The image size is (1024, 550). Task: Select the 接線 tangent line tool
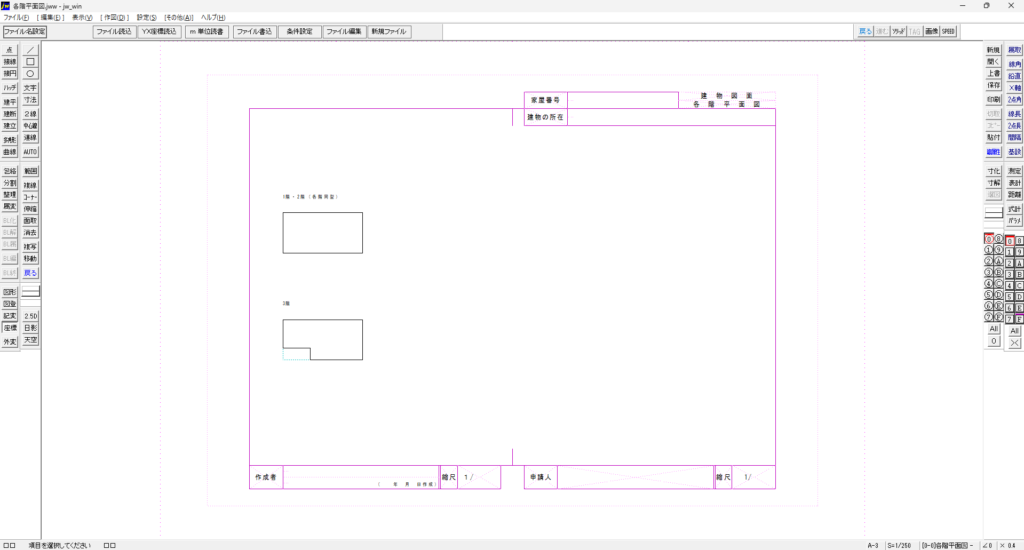[9, 62]
